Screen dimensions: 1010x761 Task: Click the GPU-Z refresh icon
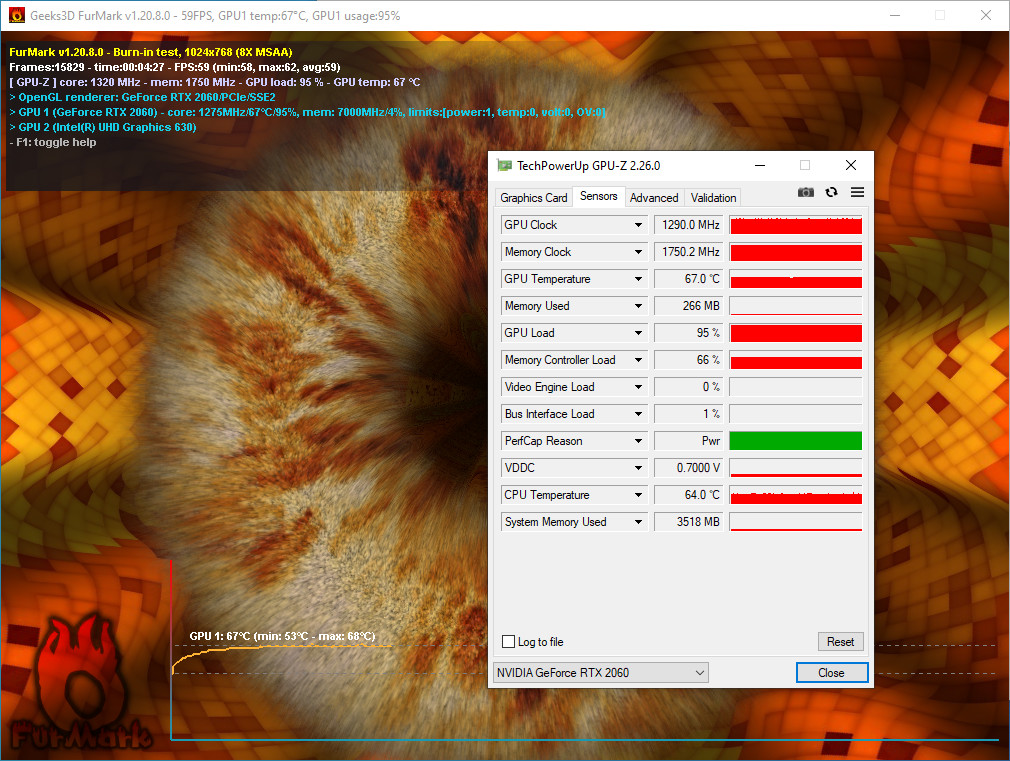pyautogui.click(x=832, y=192)
